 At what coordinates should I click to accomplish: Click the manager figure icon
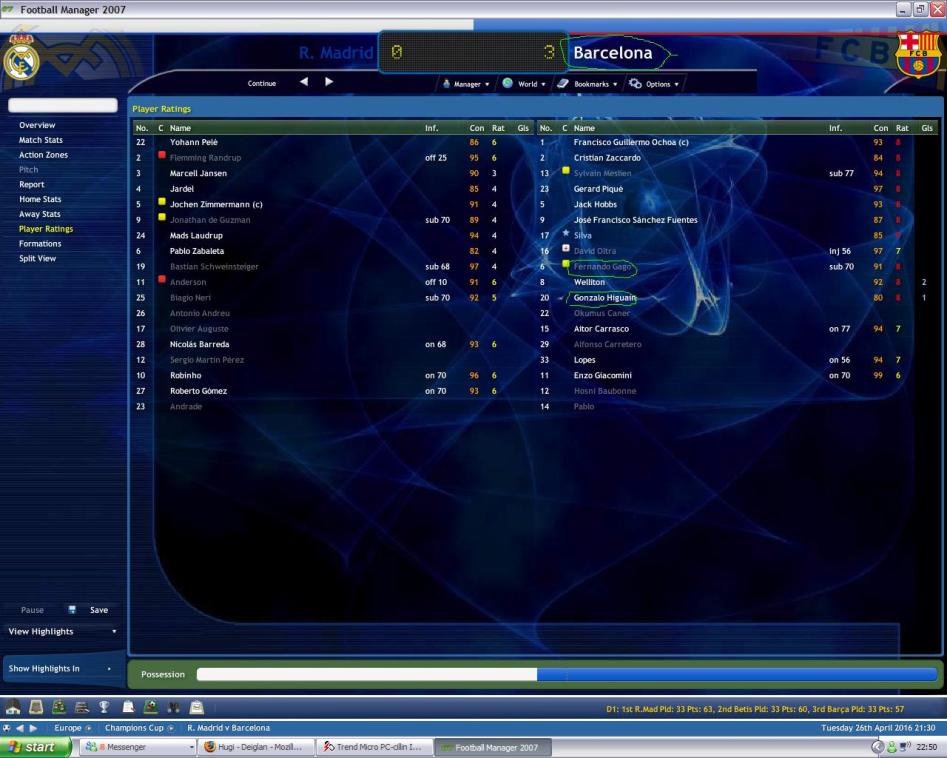click(x=446, y=83)
